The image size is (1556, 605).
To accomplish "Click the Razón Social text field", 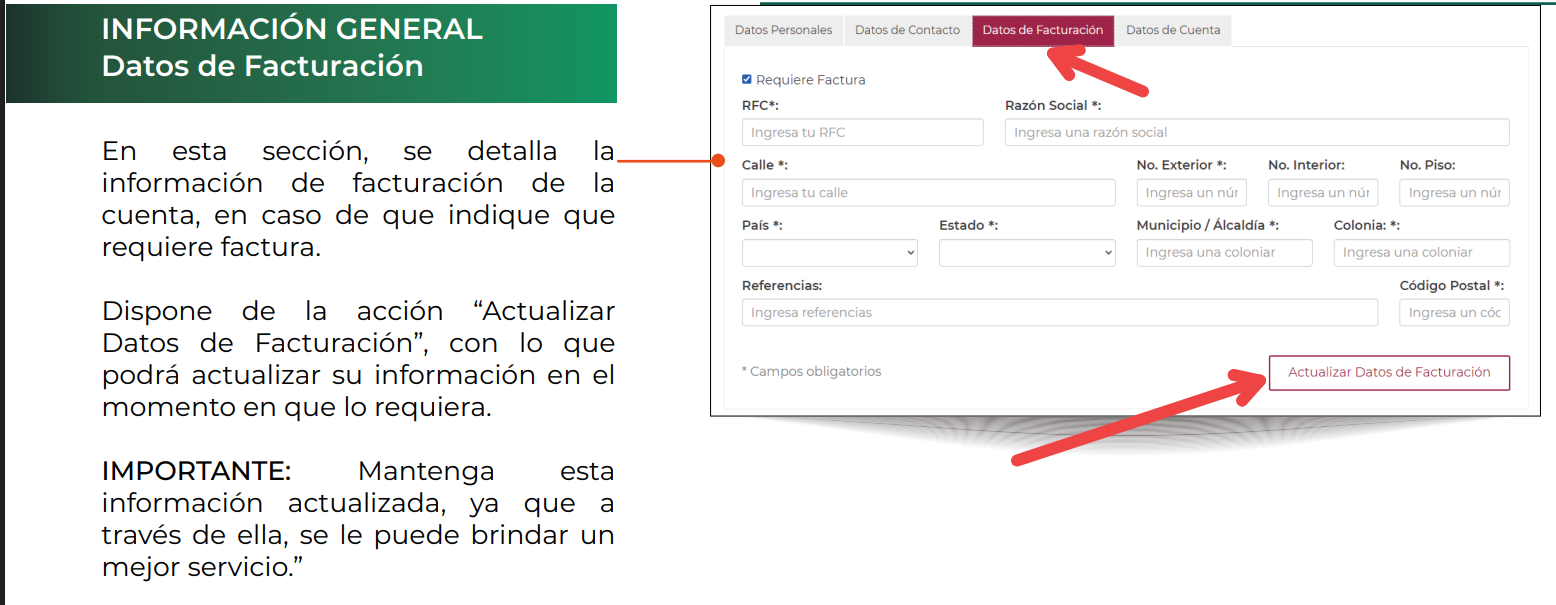I will click(1257, 132).
